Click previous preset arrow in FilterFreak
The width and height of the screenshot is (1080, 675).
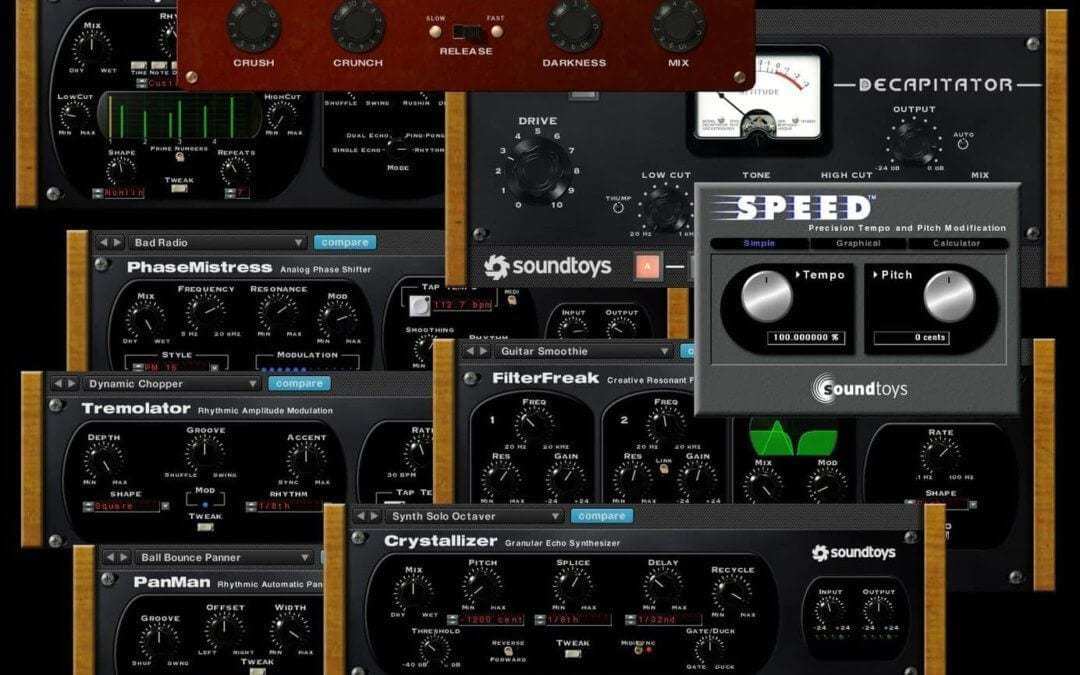coord(470,351)
